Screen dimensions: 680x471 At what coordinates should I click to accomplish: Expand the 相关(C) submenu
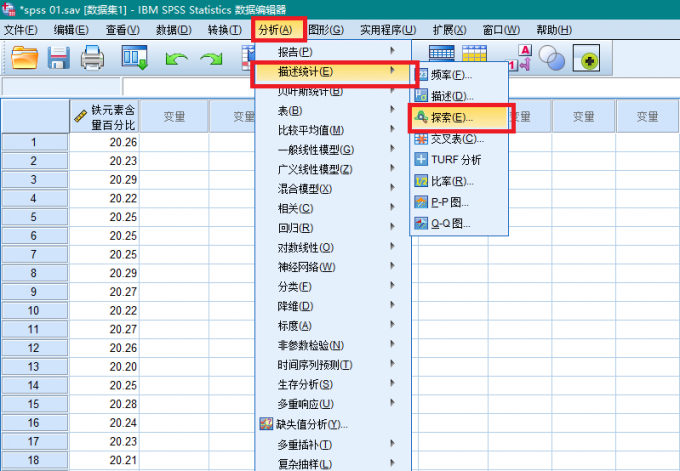click(333, 208)
